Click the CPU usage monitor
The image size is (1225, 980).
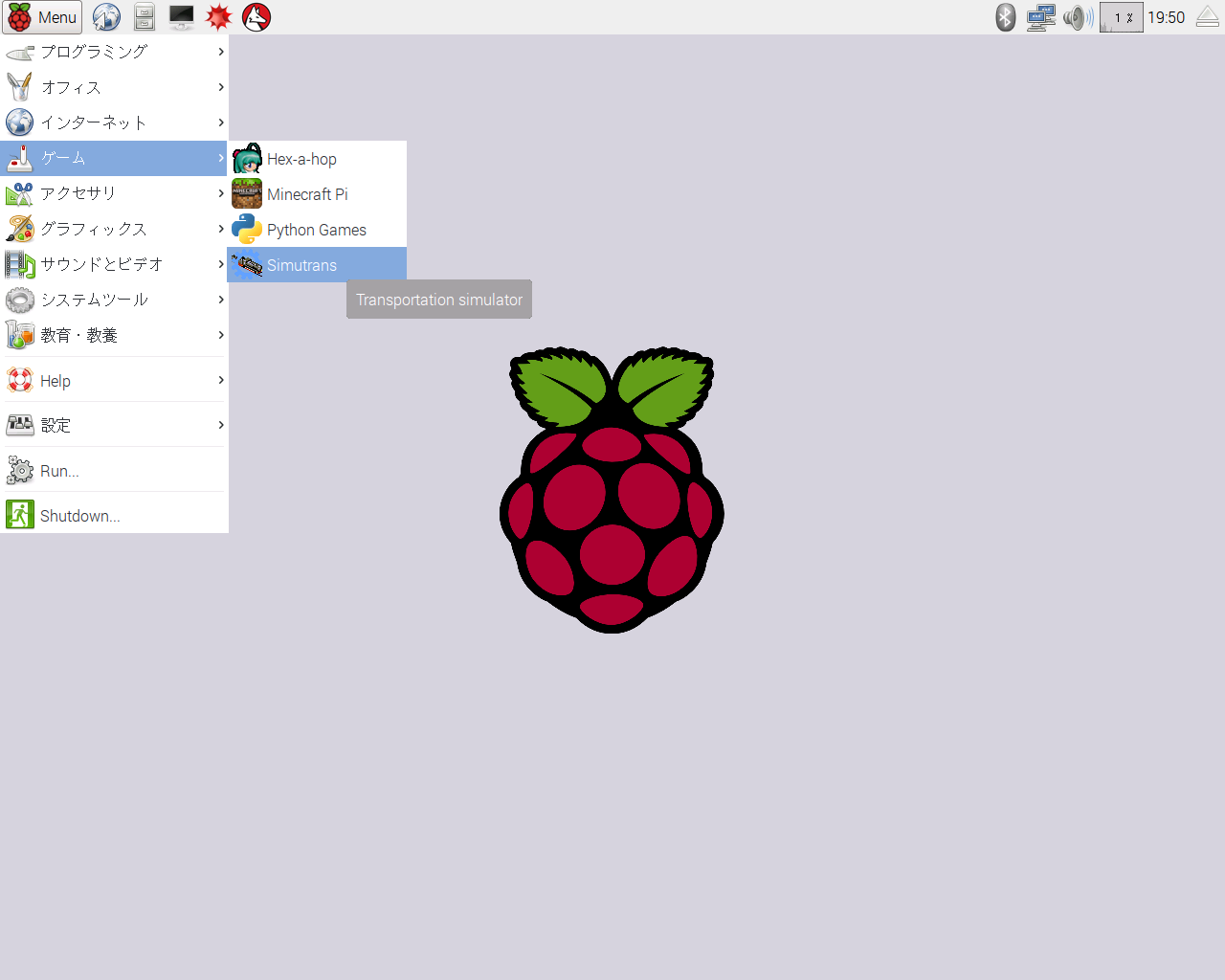point(1122,17)
